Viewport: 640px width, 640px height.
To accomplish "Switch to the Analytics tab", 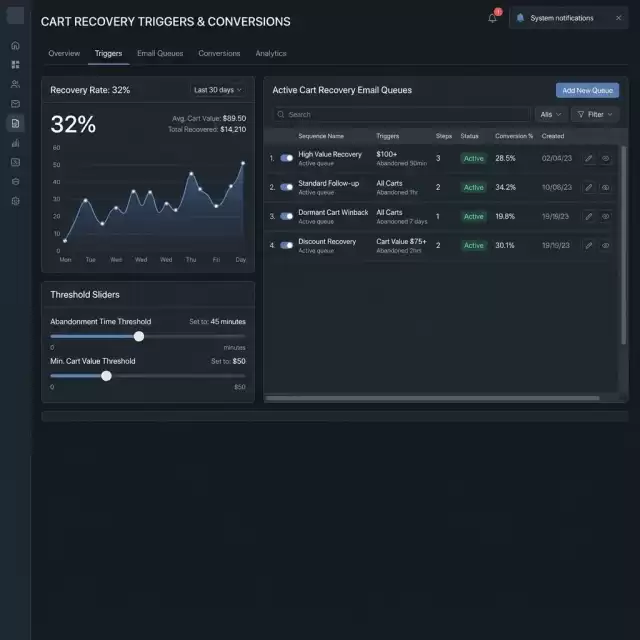I will click(x=271, y=53).
